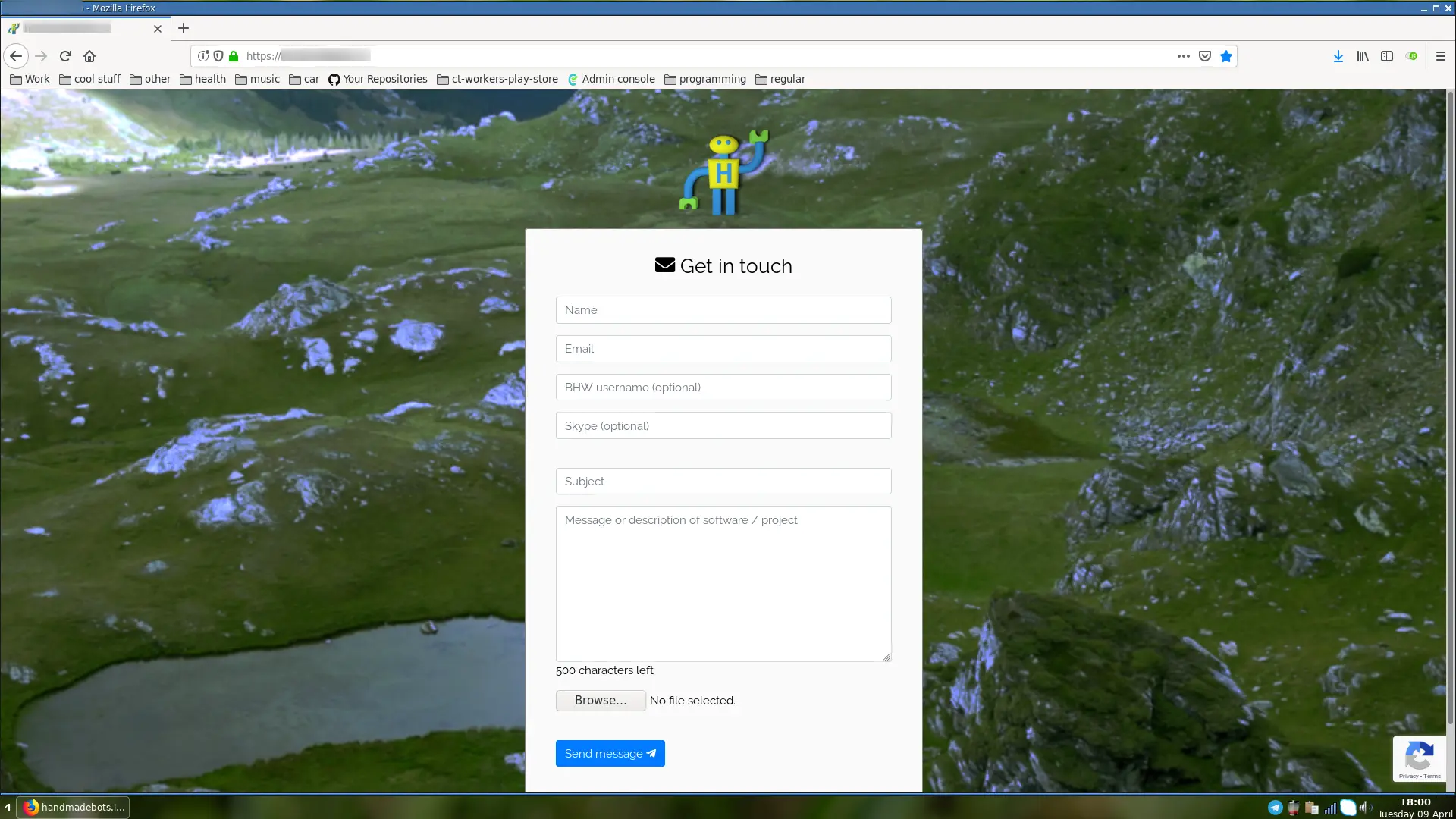The height and width of the screenshot is (819, 1456).
Task: Open a new tab with plus button
Action: click(184, 28)
